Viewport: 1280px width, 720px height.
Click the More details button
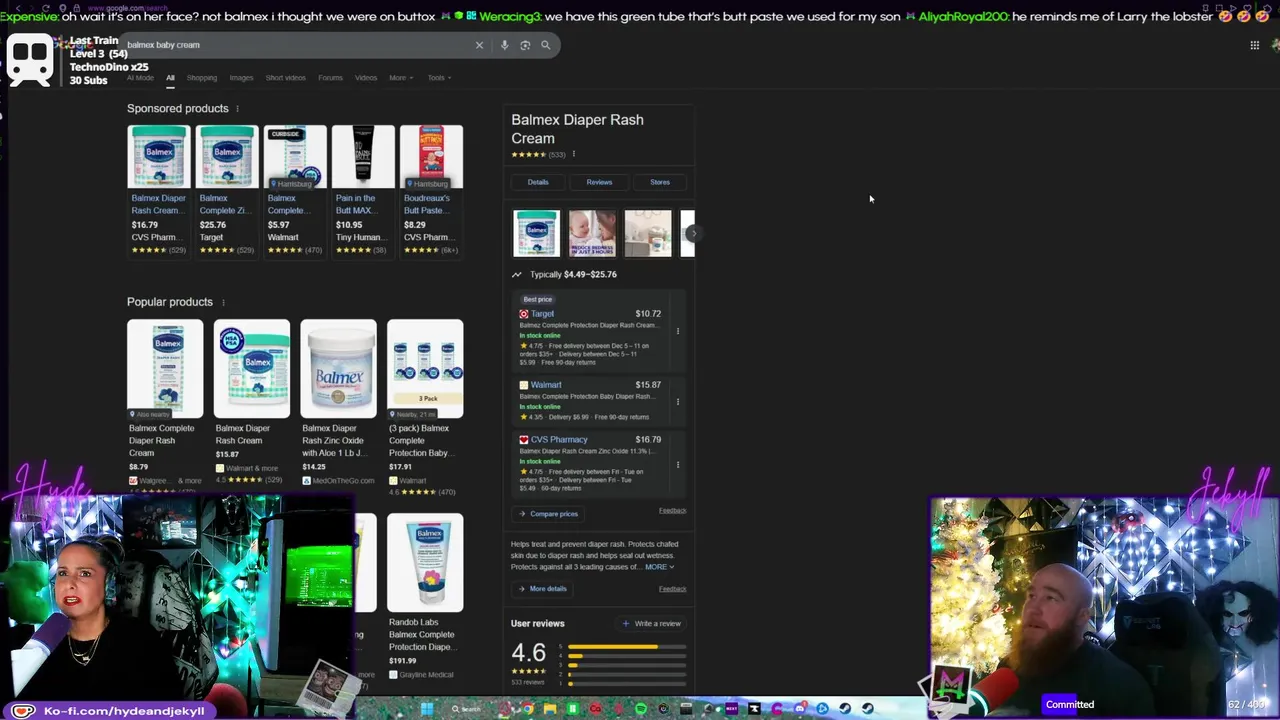pyautogui.click(x=542, y=589)
